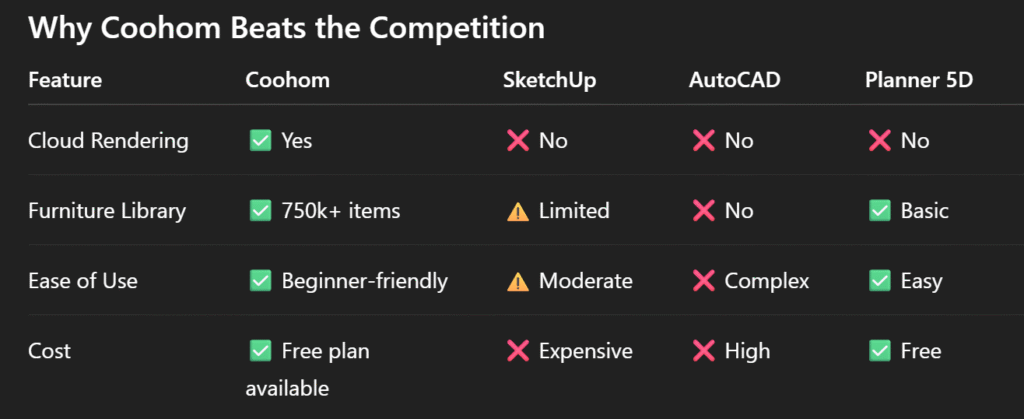1024x419 pixels.
Task: Select the Planner 5D column header
Action: click(918, 80)
